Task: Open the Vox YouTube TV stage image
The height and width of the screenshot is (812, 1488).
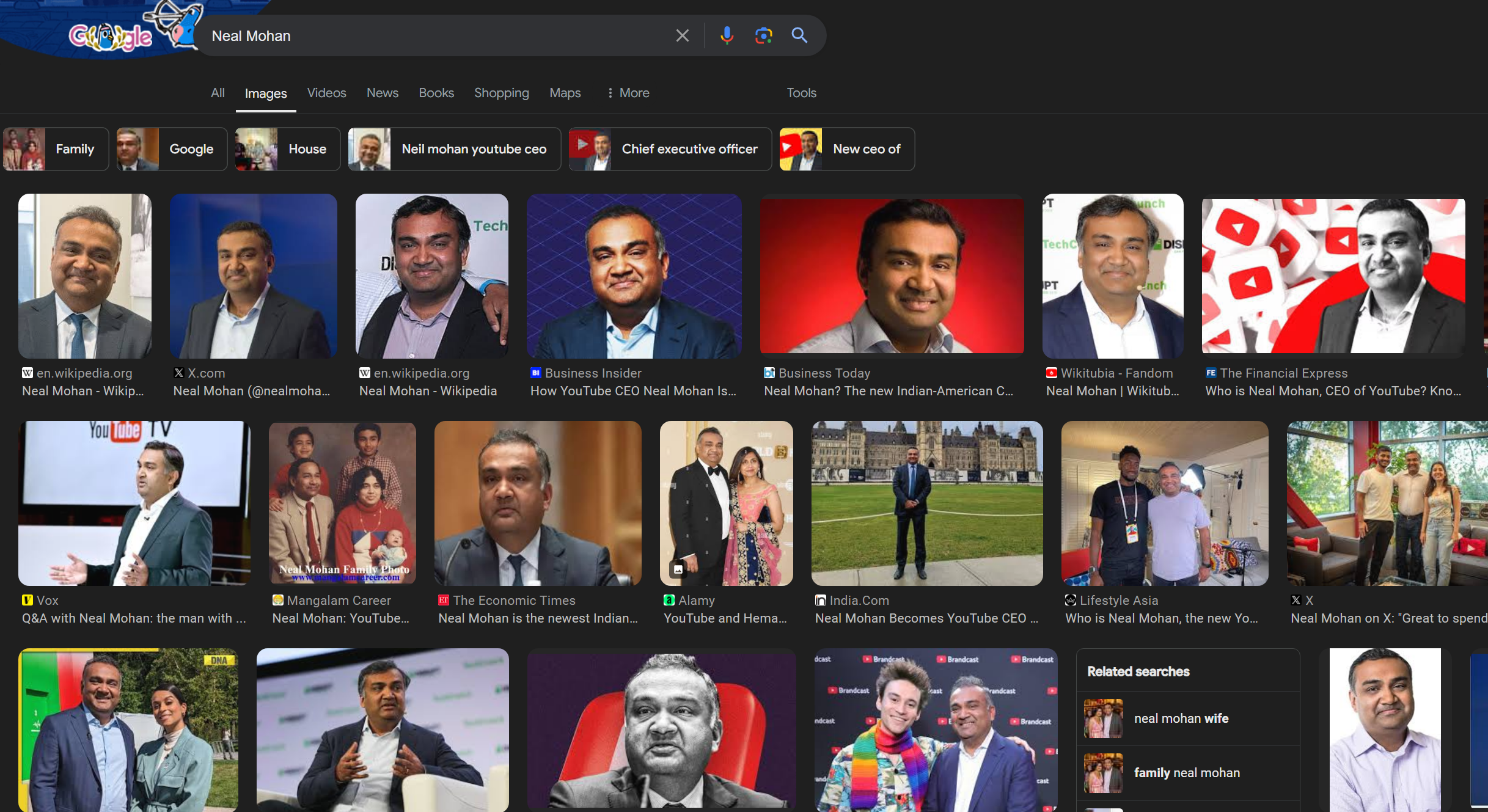Action: [x=134, y=503]
